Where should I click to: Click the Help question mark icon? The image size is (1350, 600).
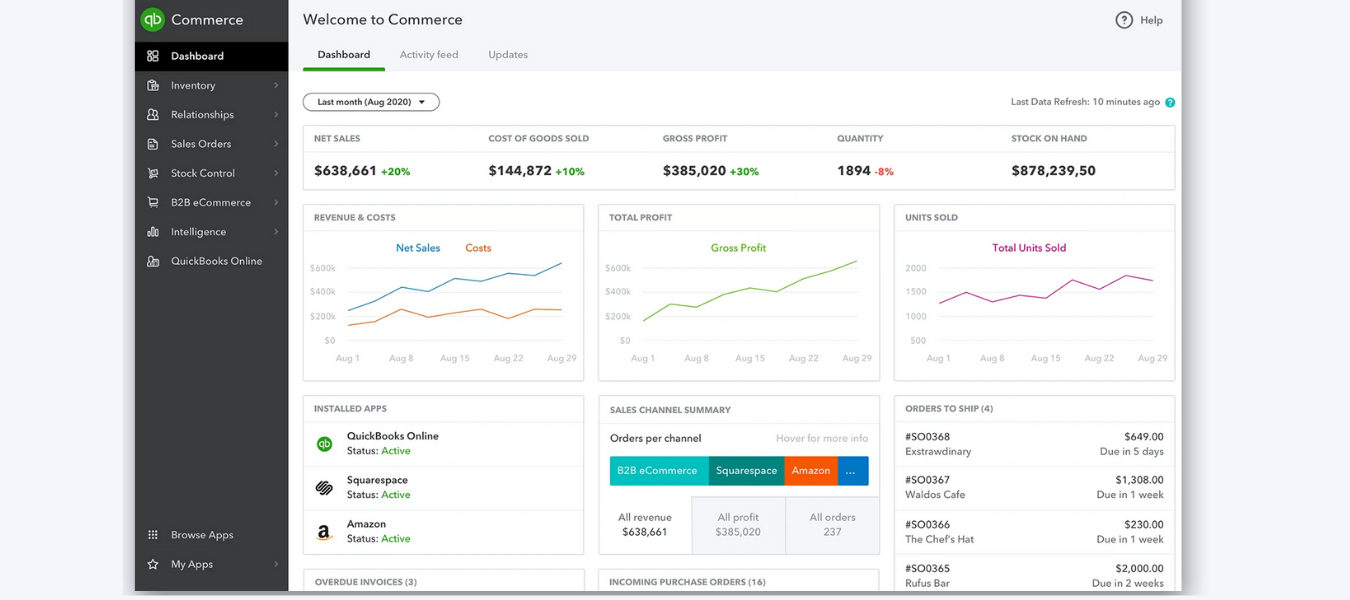tap(1124, 19)
